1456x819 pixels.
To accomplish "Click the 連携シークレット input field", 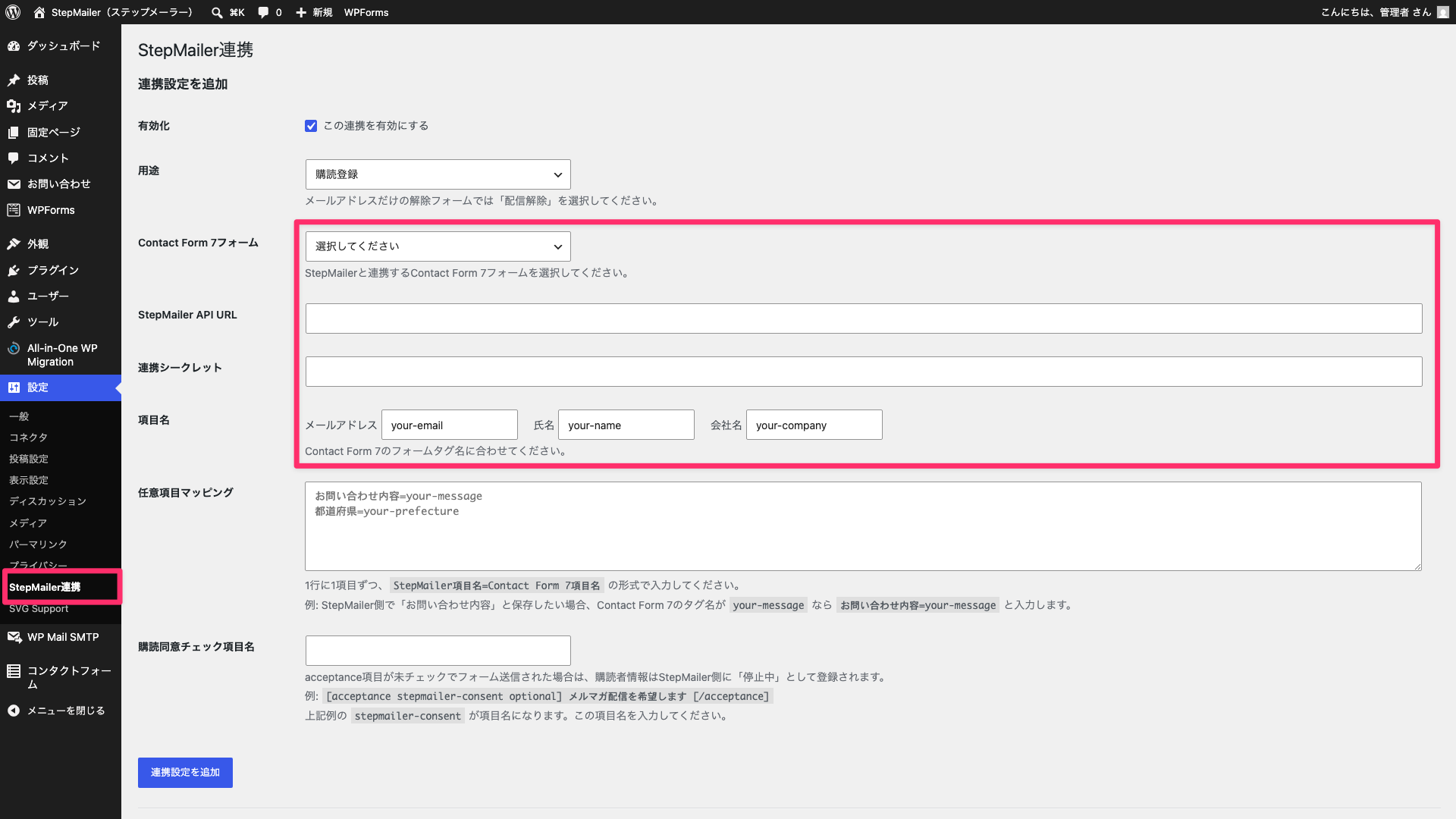I will [x=864, y=372].
